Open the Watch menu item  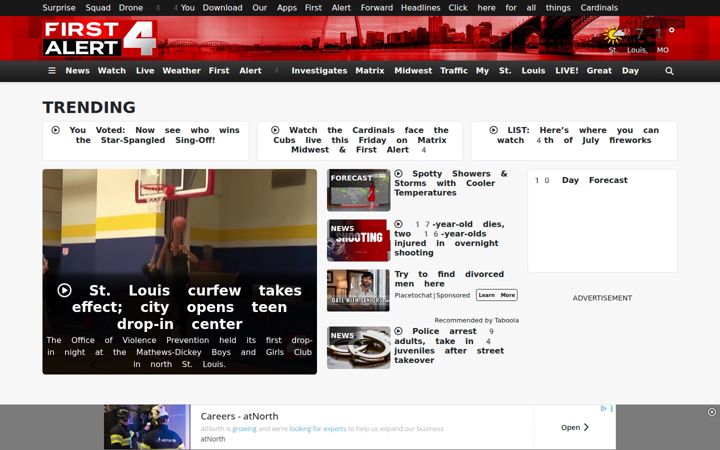(x=112, y=71)
